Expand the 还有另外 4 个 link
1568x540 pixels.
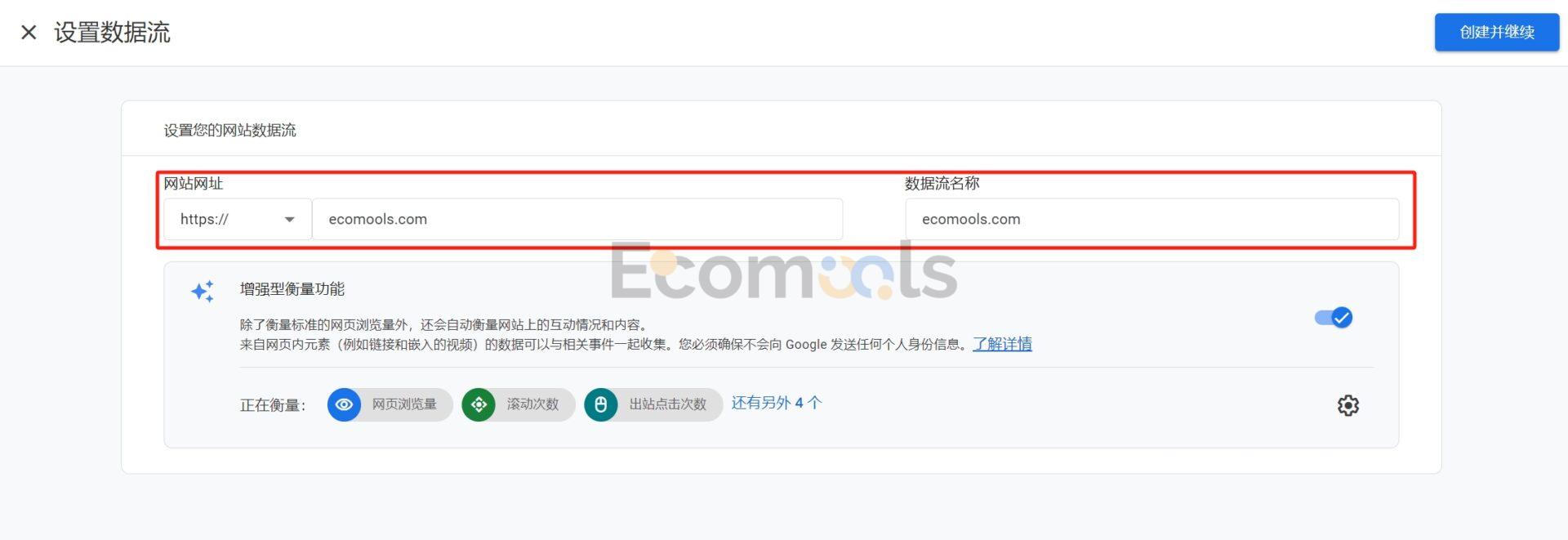pos(776,403)
